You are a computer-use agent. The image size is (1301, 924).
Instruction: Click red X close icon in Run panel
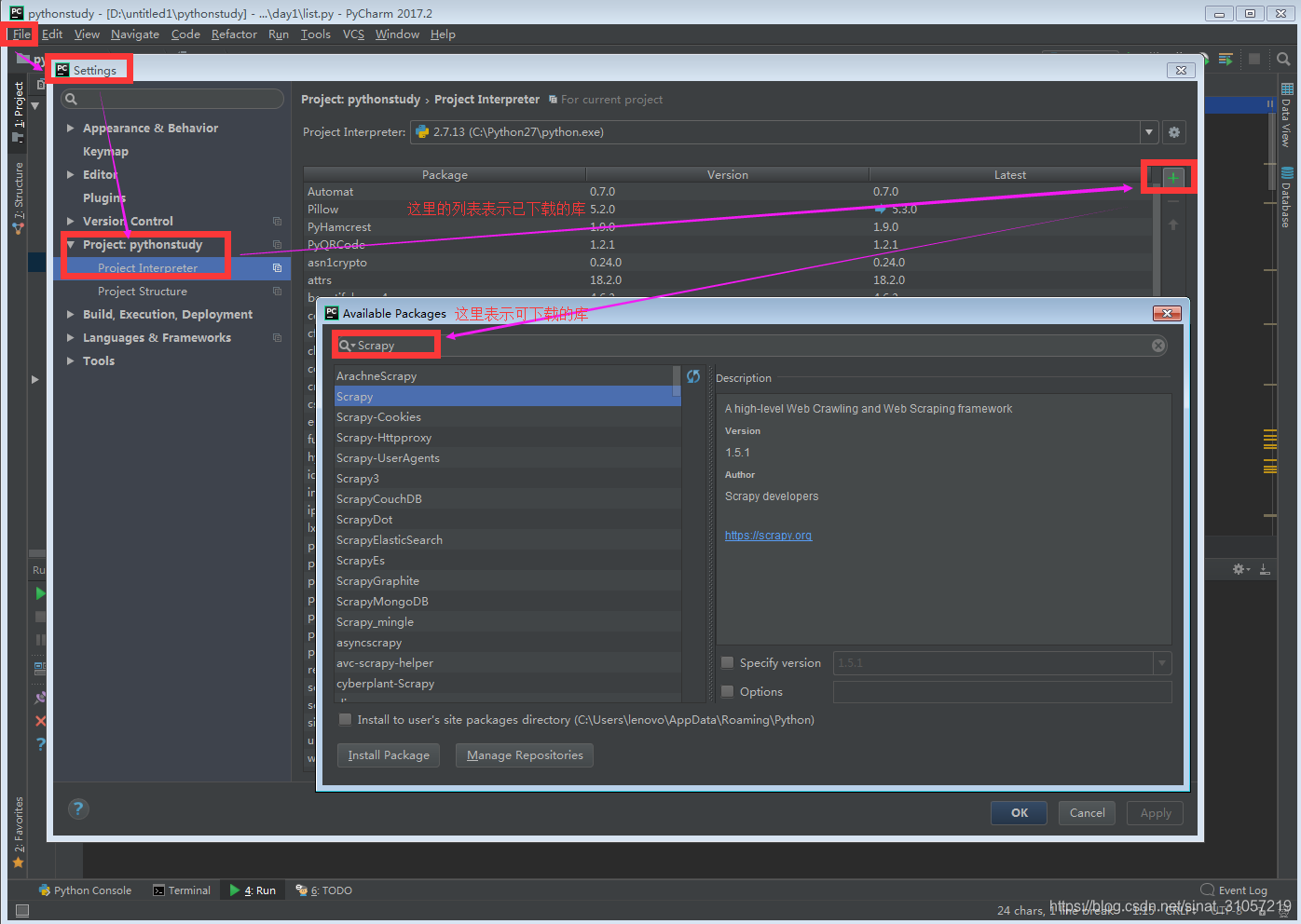click(40, 721)
